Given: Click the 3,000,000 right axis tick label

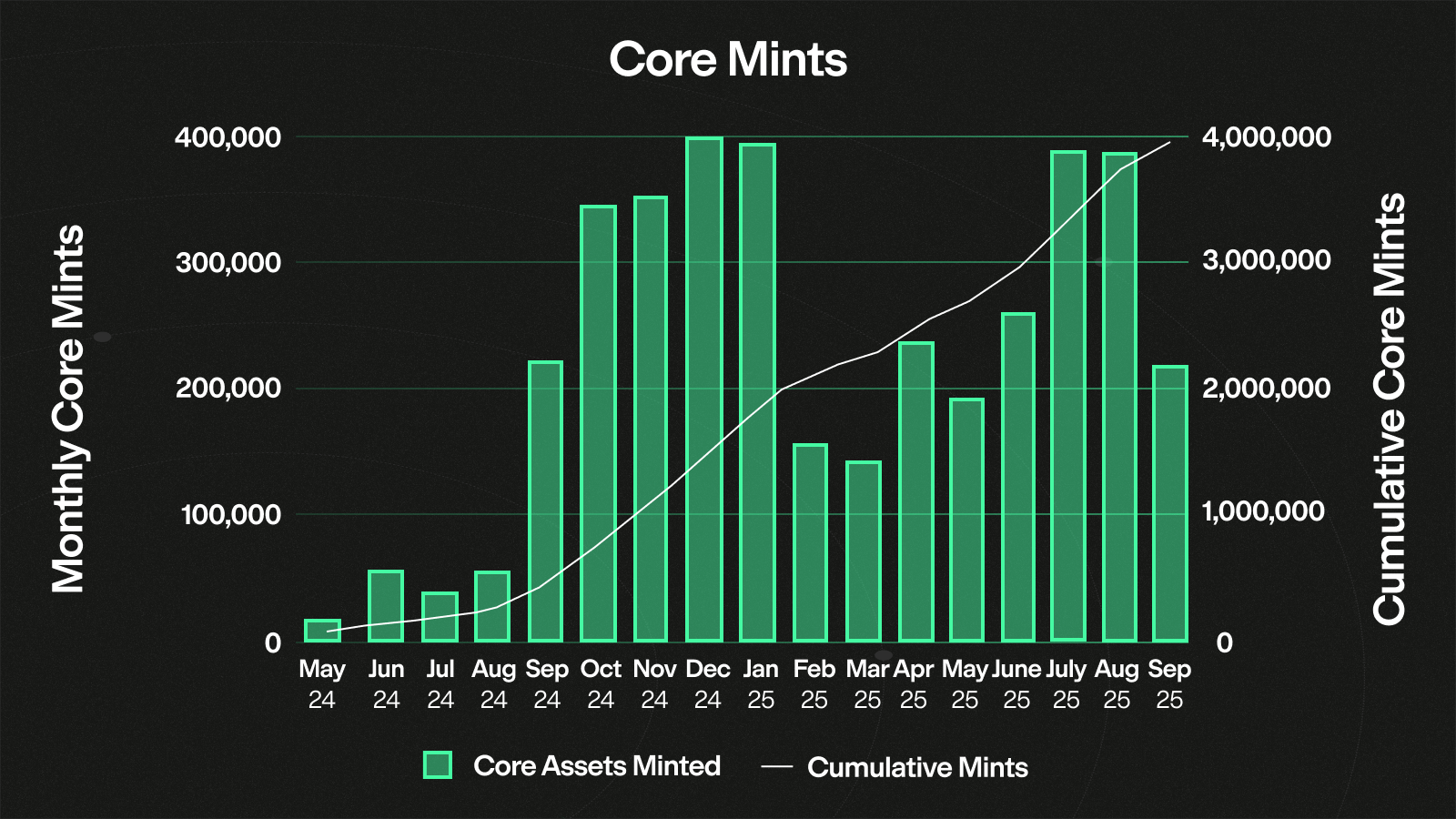Looking at the screenshot, I should [1266, 261].
